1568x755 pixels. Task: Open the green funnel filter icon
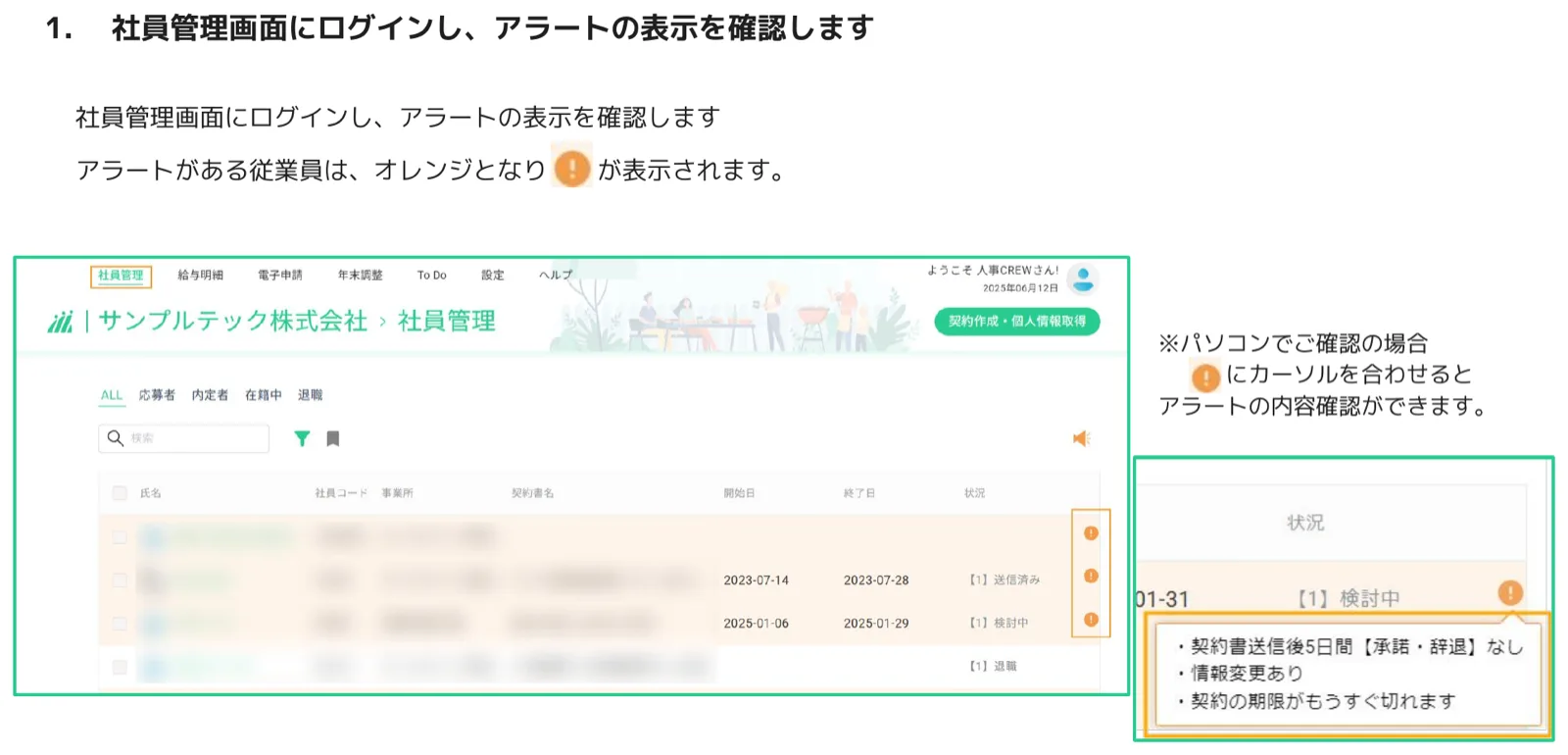[x=302, y=438]
